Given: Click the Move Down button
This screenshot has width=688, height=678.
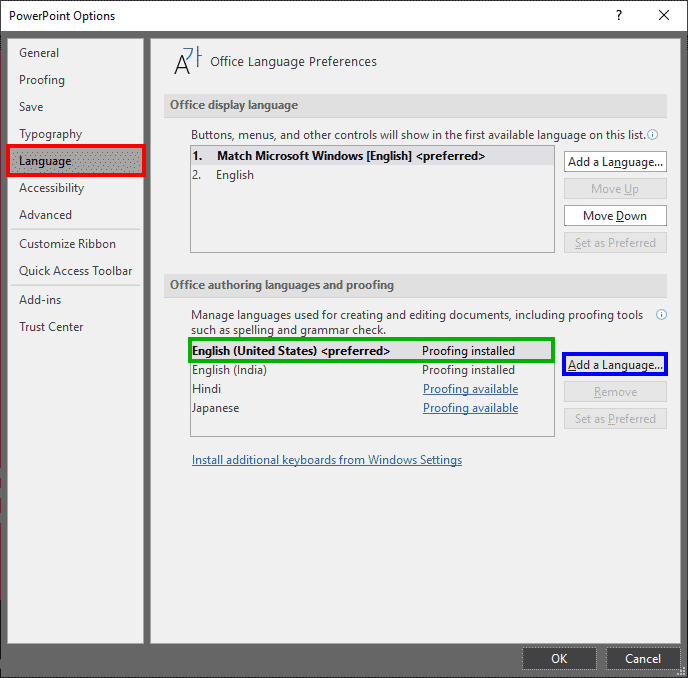Looking at the screenshot, I should 615,216.
